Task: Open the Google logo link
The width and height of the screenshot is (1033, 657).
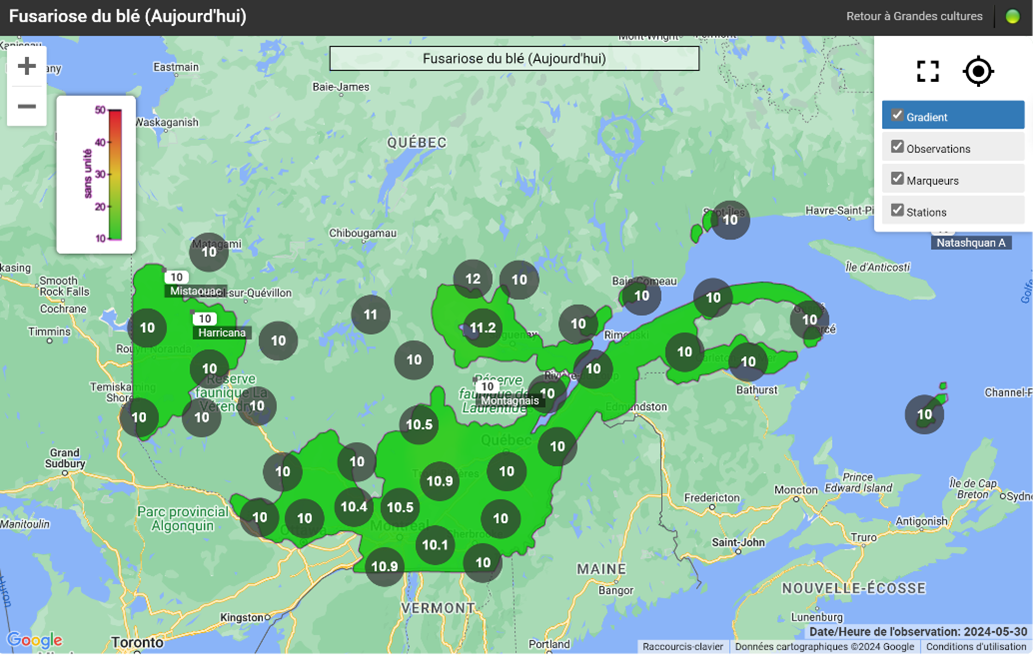Action: tap(34, 641)
